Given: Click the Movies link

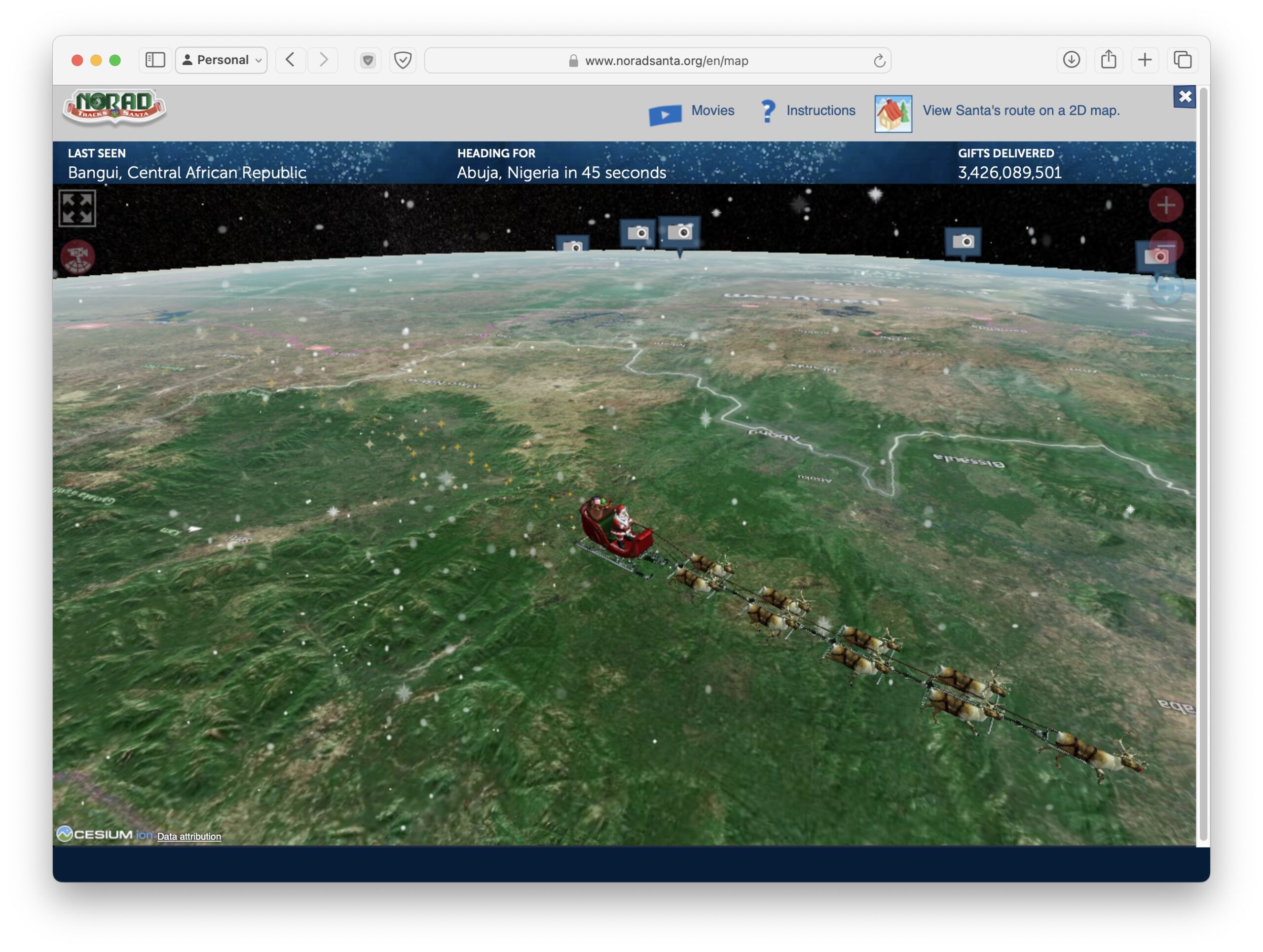Looking at the screenshot, I should click(x=712, y=110).
